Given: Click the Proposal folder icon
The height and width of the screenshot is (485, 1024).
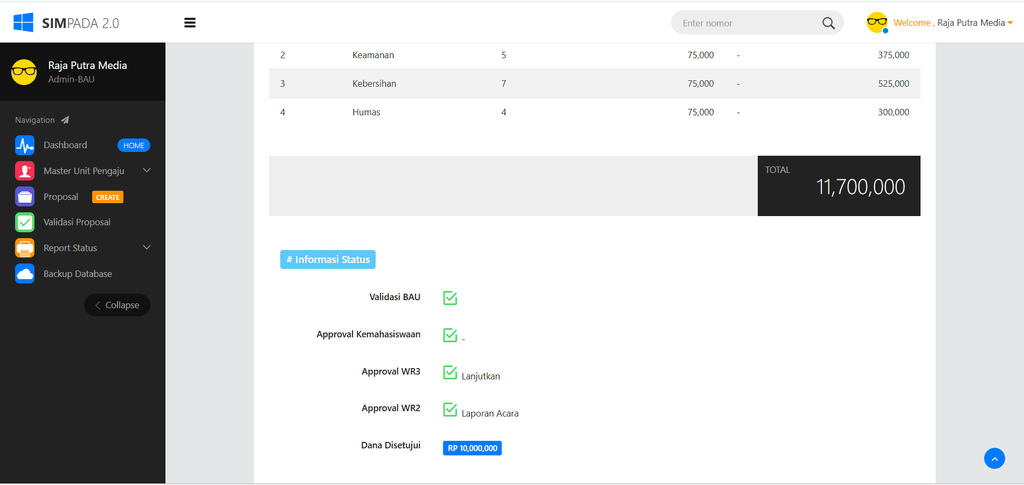Looking at the screenshot, I should click(25, 196).
